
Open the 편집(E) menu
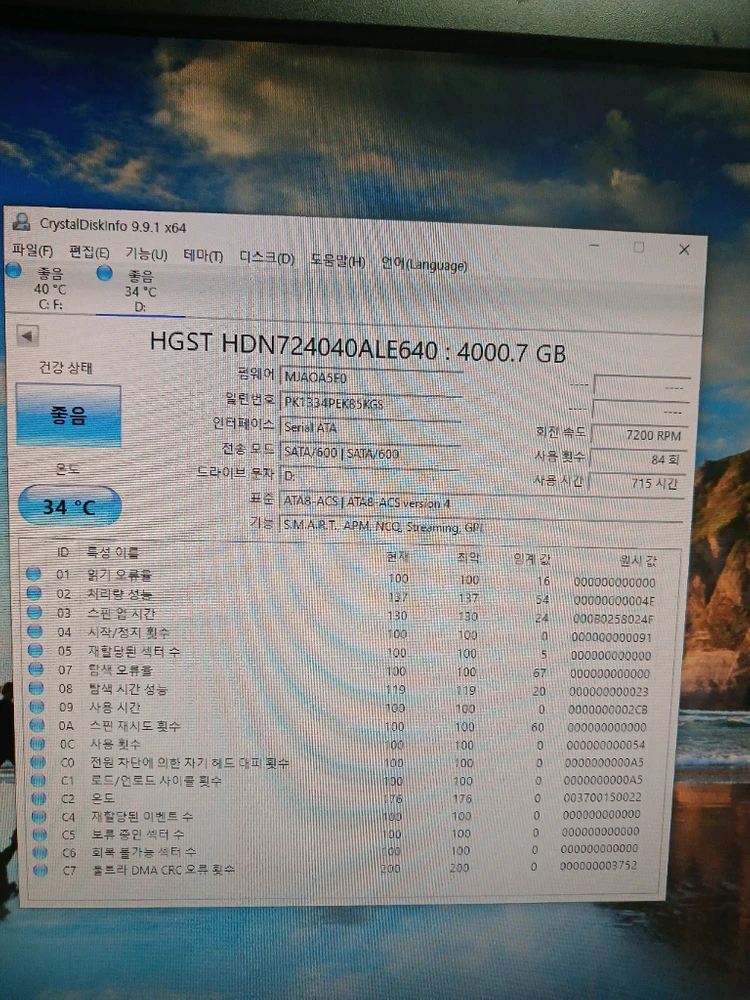click(89, 252)
